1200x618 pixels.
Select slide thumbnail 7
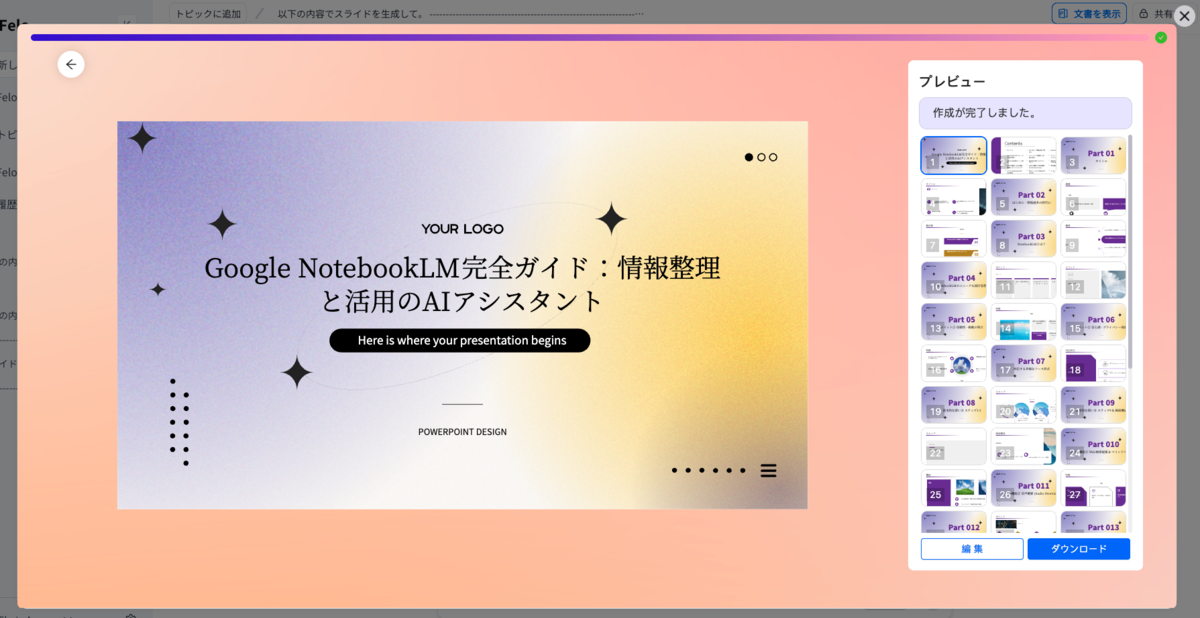[954, 239]
